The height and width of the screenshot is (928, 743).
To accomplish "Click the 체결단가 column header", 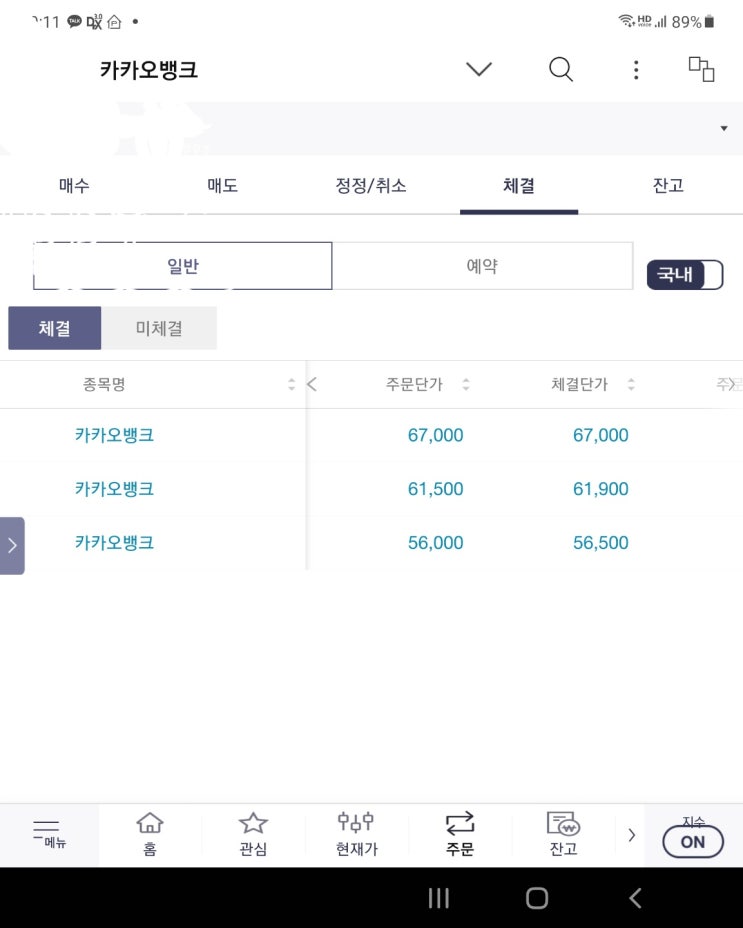I will tap(580, 384).
